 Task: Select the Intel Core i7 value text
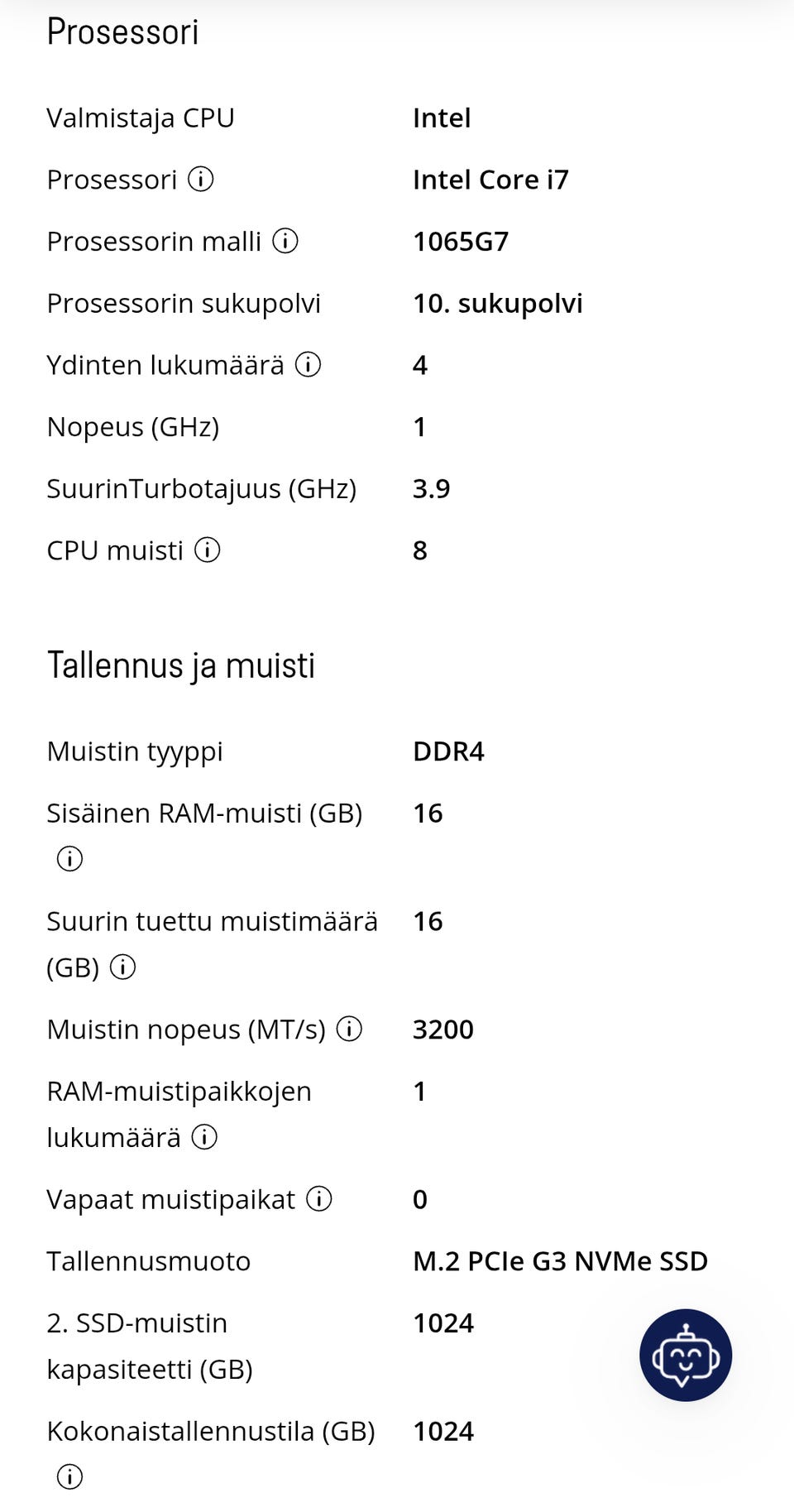pyautogui.click(x=490, y=180)
